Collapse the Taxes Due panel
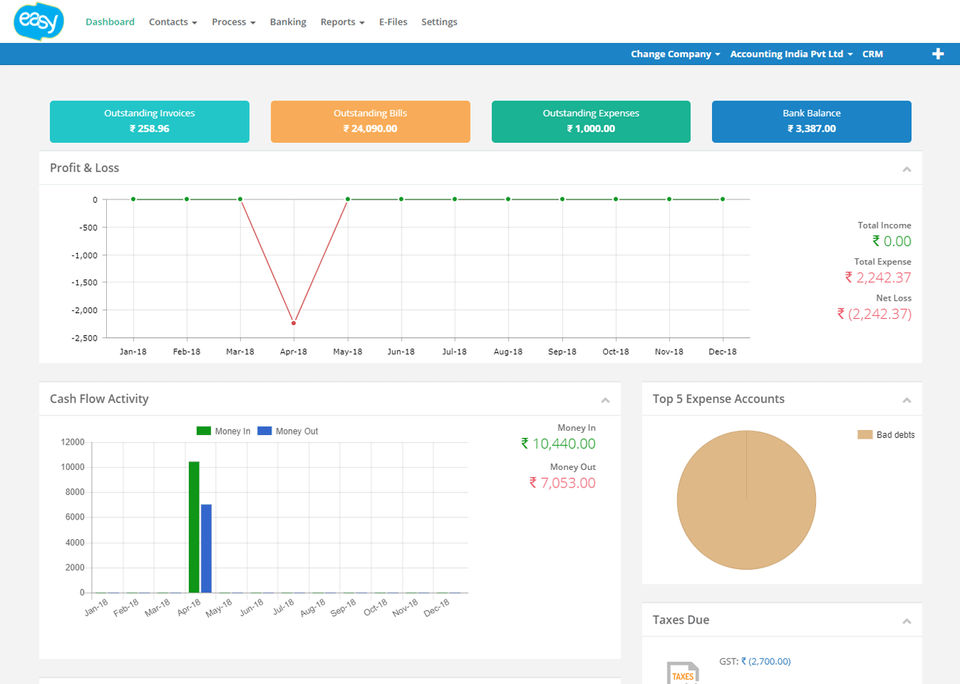The width and height of the screenshot is (960, 684). (x=906, y=621)
